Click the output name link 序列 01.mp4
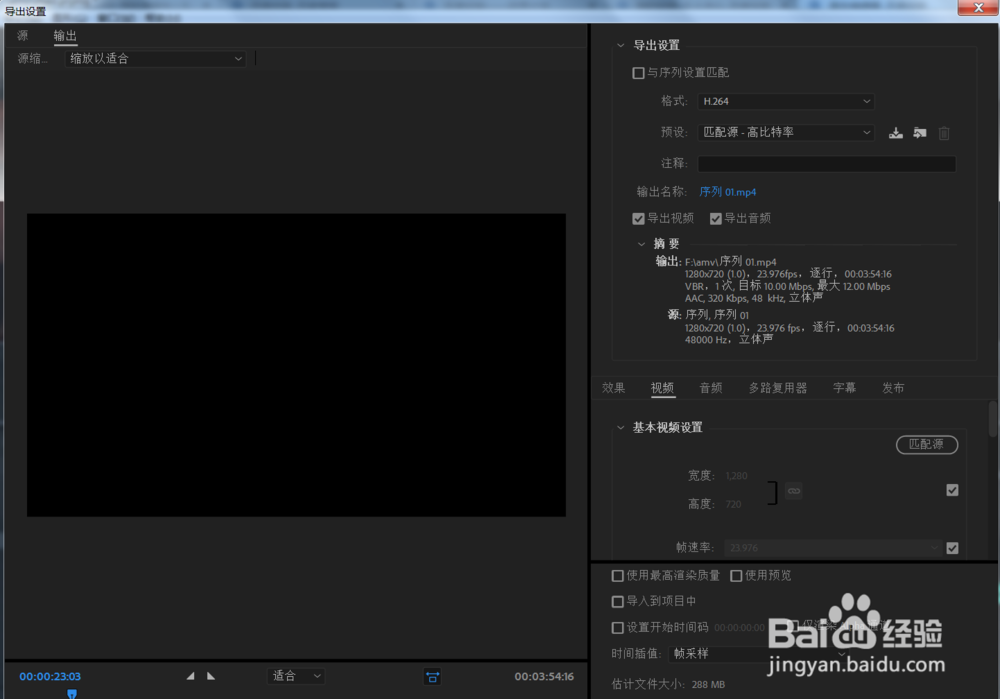Image resolution: width=1000 pixels, height=699 pixels. tap(728, 192)
